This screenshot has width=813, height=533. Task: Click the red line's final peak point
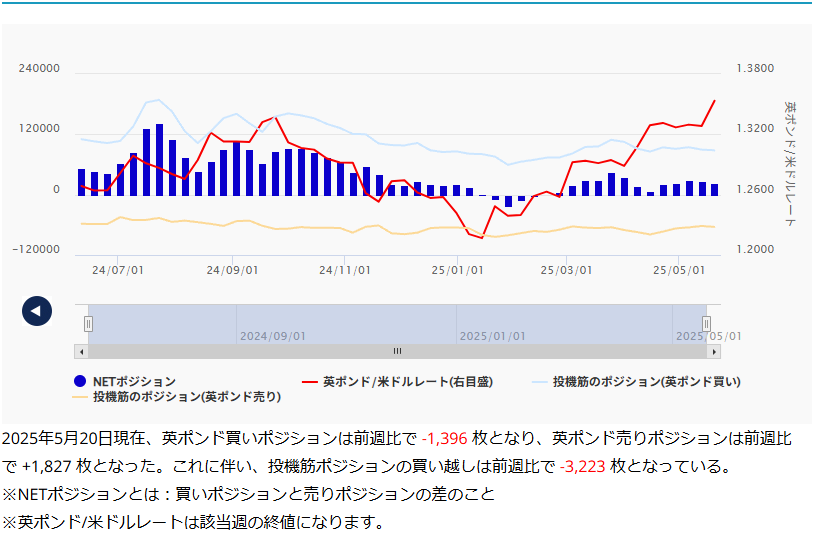pyautogui.click(x=714, y=100)
